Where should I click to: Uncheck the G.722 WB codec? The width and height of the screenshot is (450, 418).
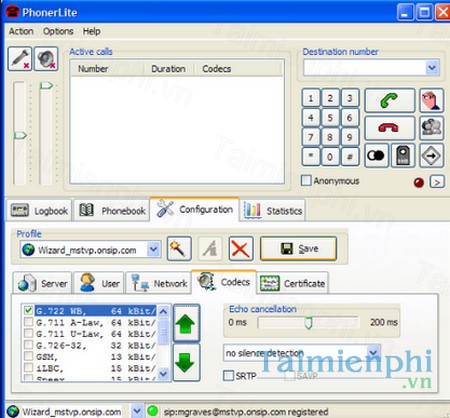coord(28,311)
